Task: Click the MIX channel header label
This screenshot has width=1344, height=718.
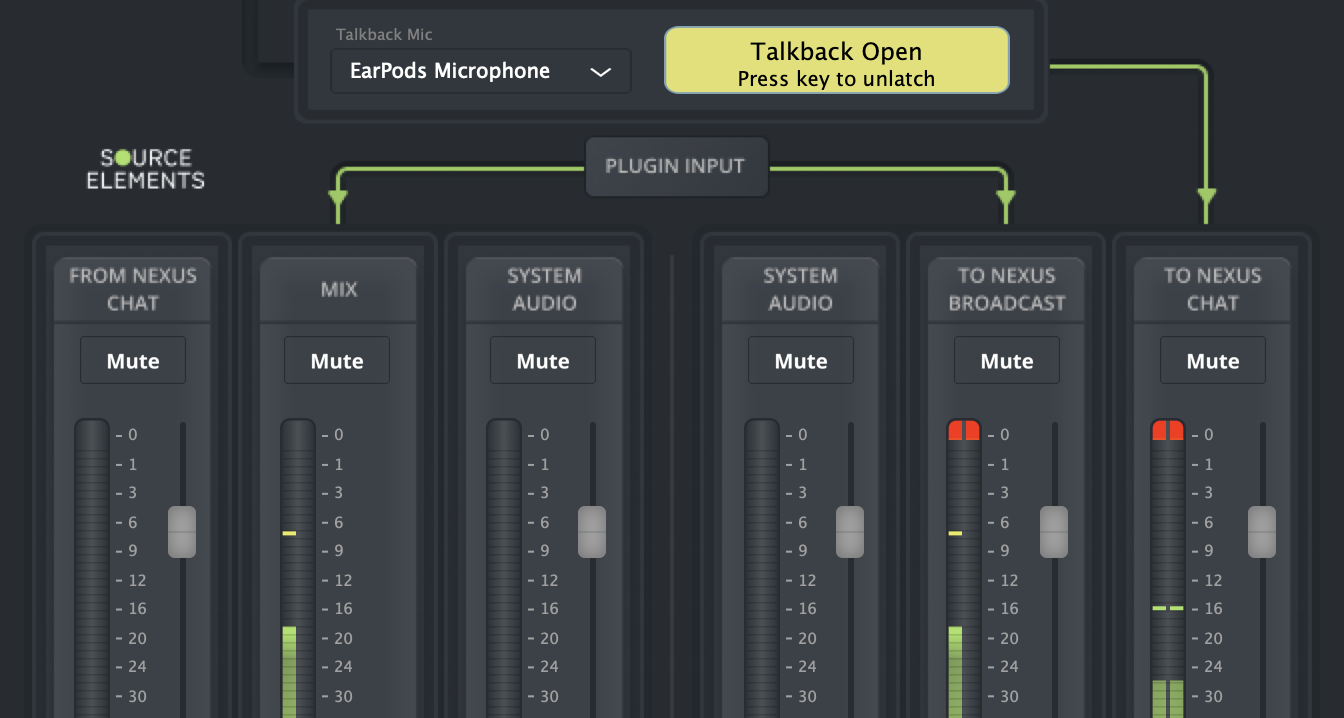Action: click(337, 289)
